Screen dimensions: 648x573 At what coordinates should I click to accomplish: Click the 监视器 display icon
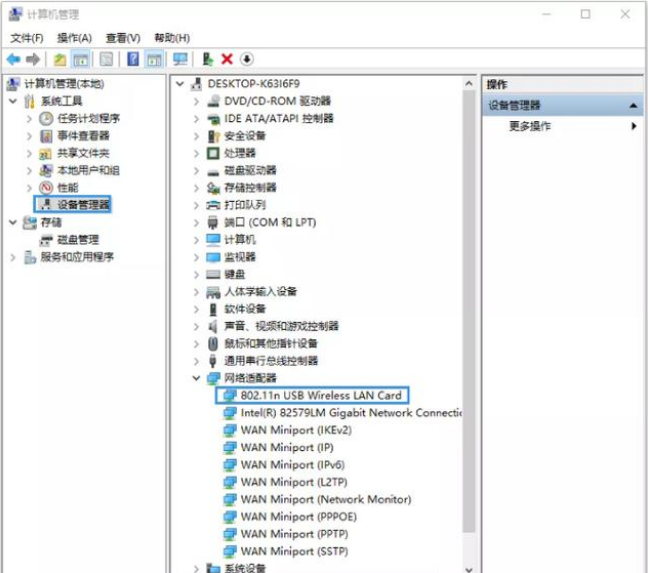pos(213,257)
